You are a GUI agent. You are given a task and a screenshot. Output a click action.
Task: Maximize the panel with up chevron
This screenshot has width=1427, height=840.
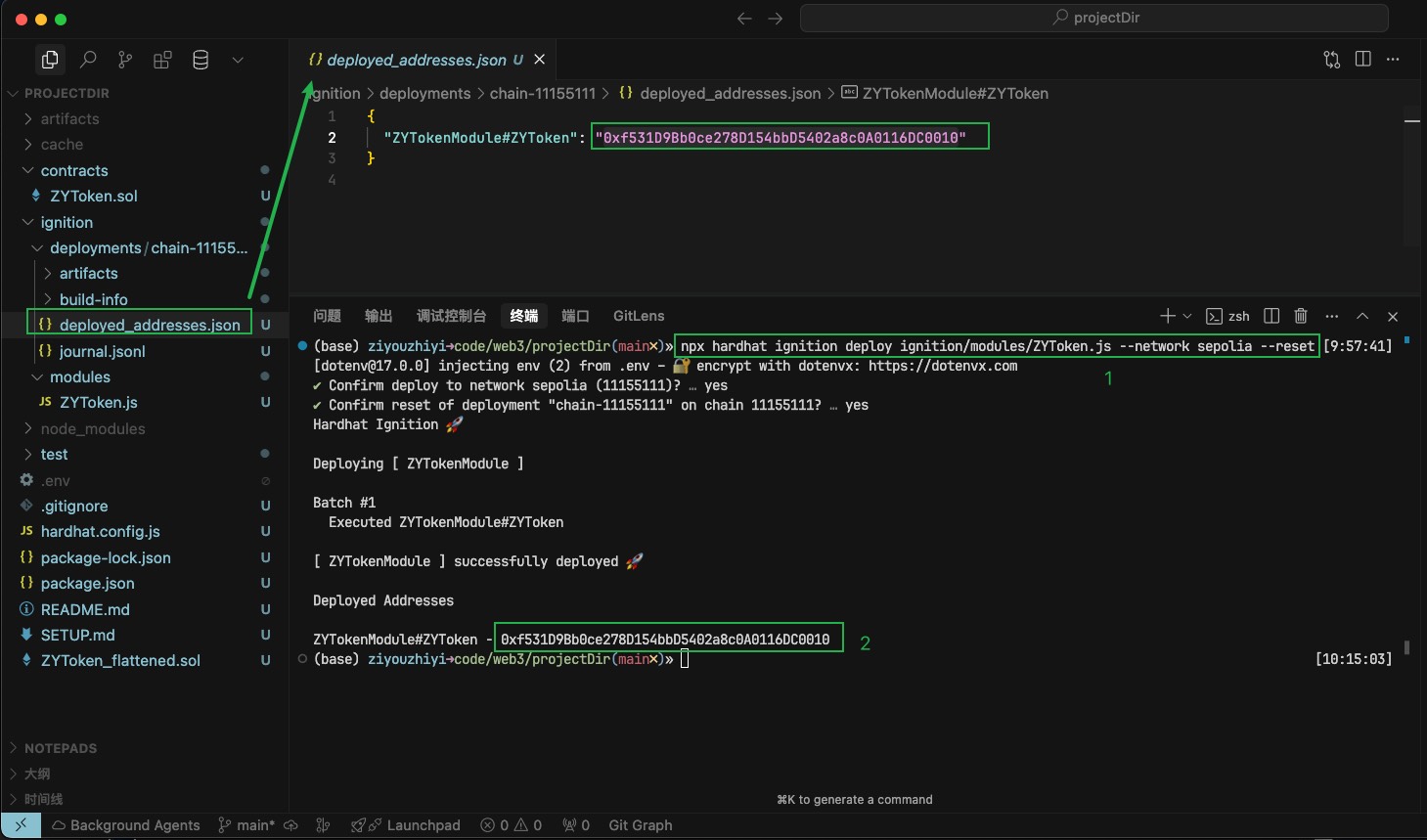(x=1362, y=316)
